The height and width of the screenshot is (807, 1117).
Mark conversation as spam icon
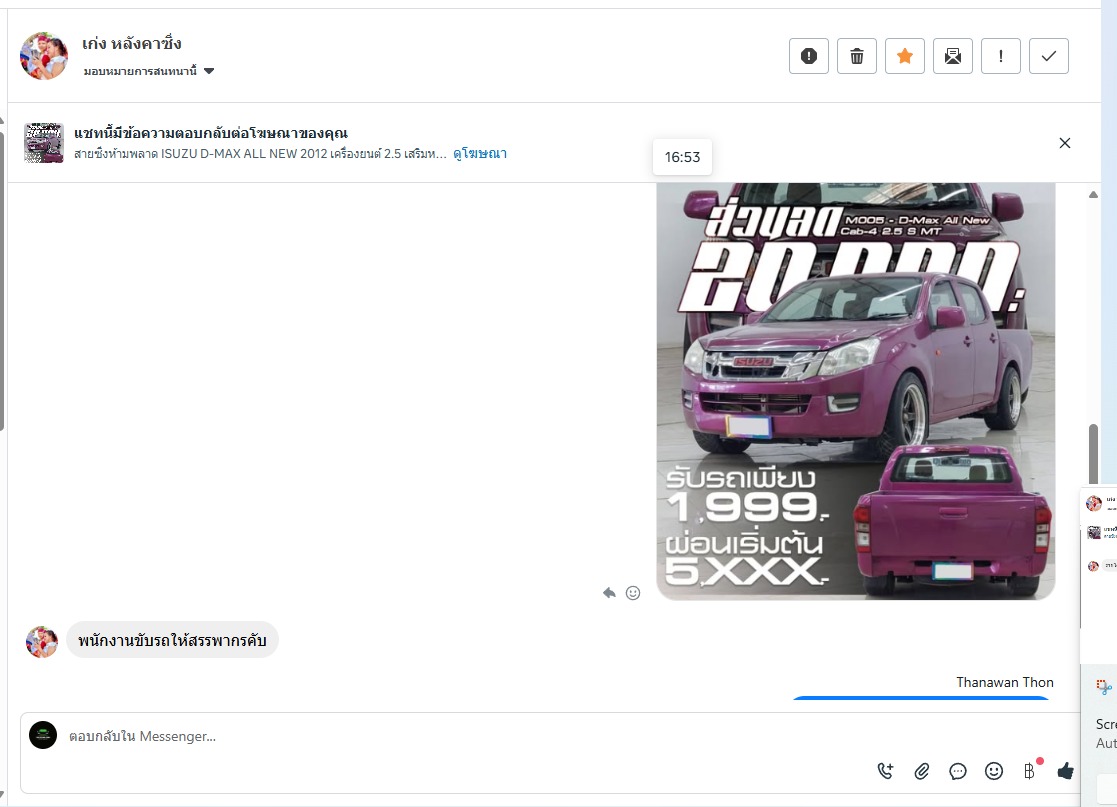click(x=809, y=56)
